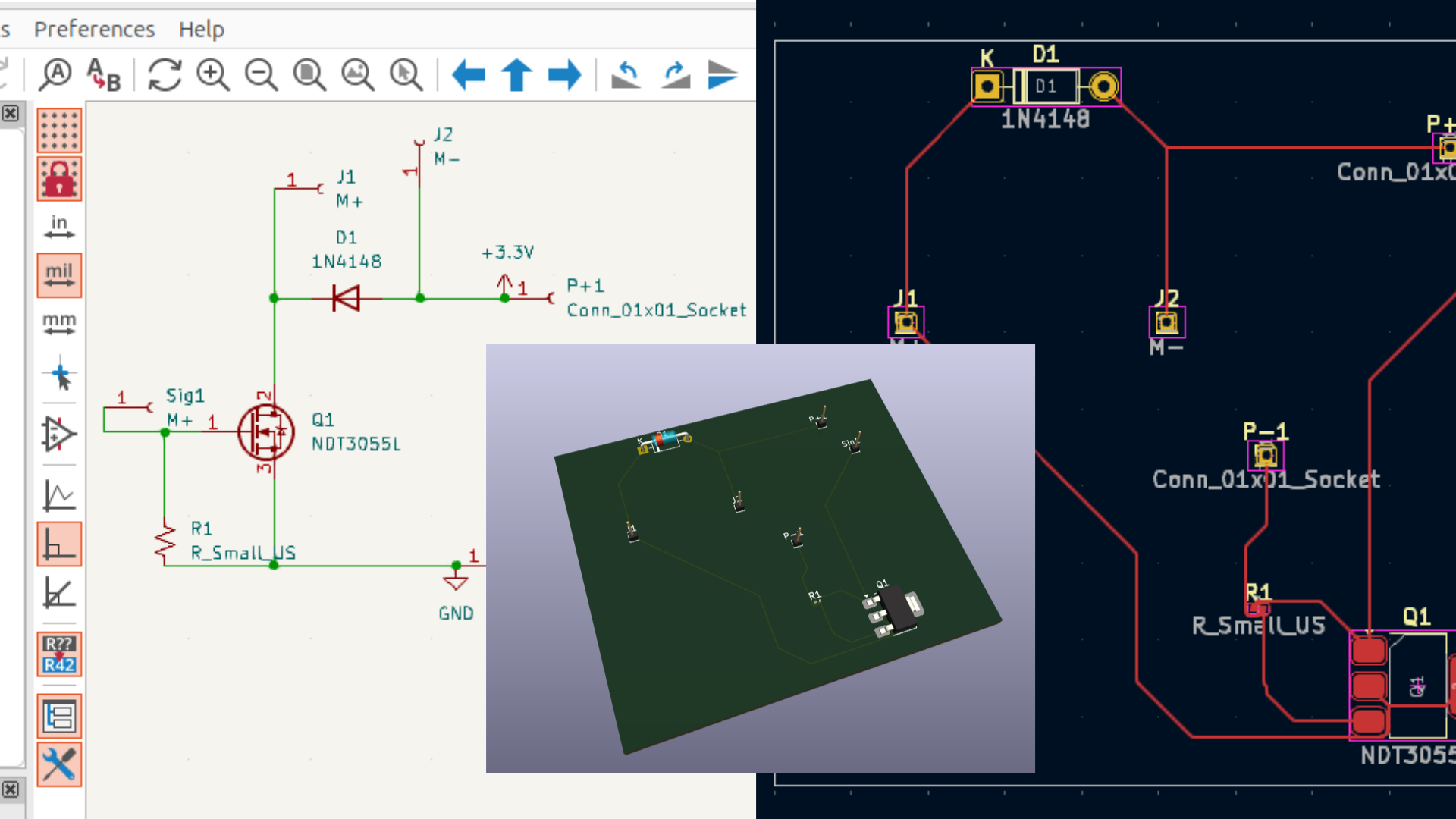Navigate back with left blue arrow

click(468, 74)
